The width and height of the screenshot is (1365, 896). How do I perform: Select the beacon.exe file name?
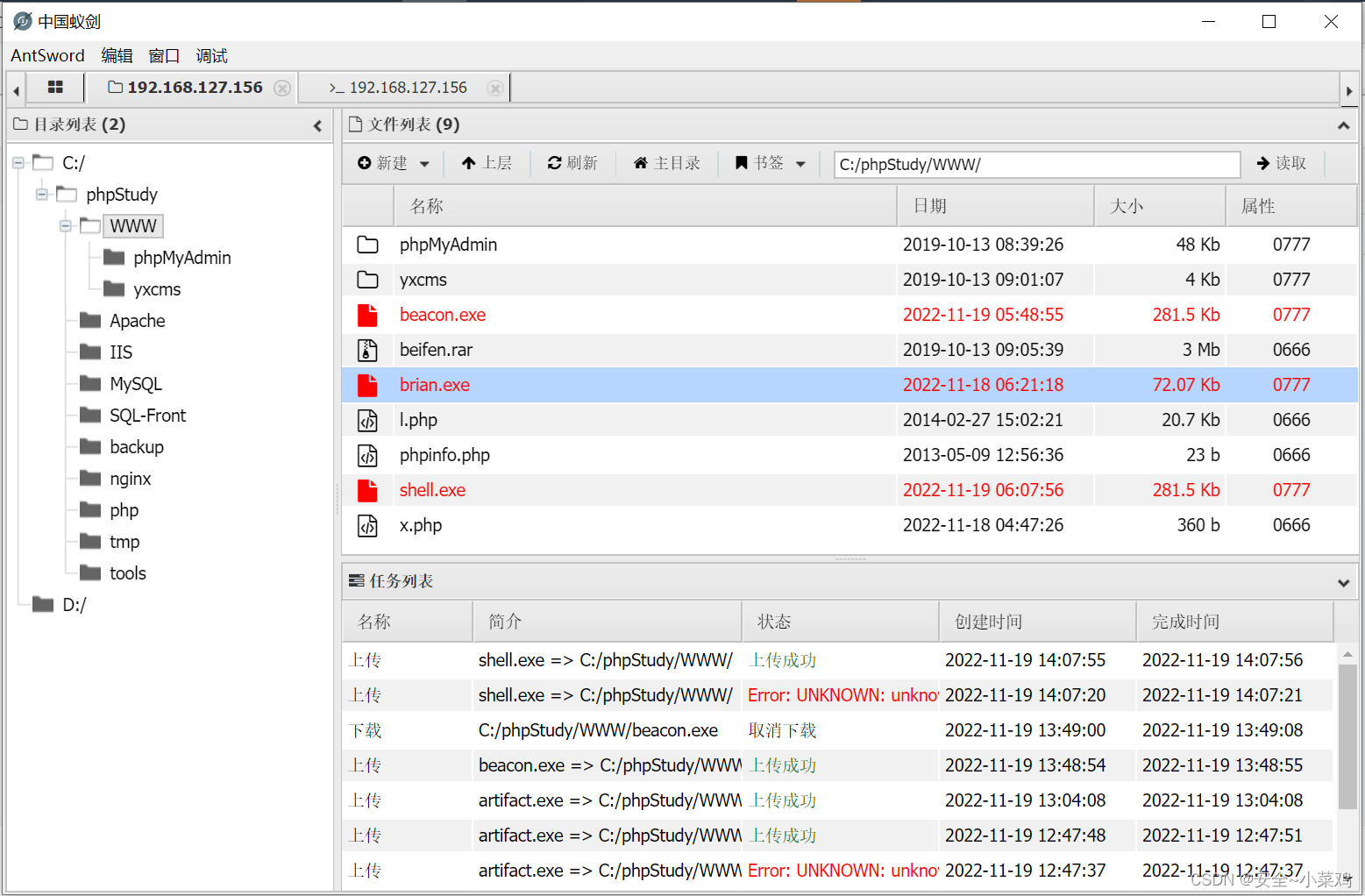pyautogui.click(x=443, y=315)
